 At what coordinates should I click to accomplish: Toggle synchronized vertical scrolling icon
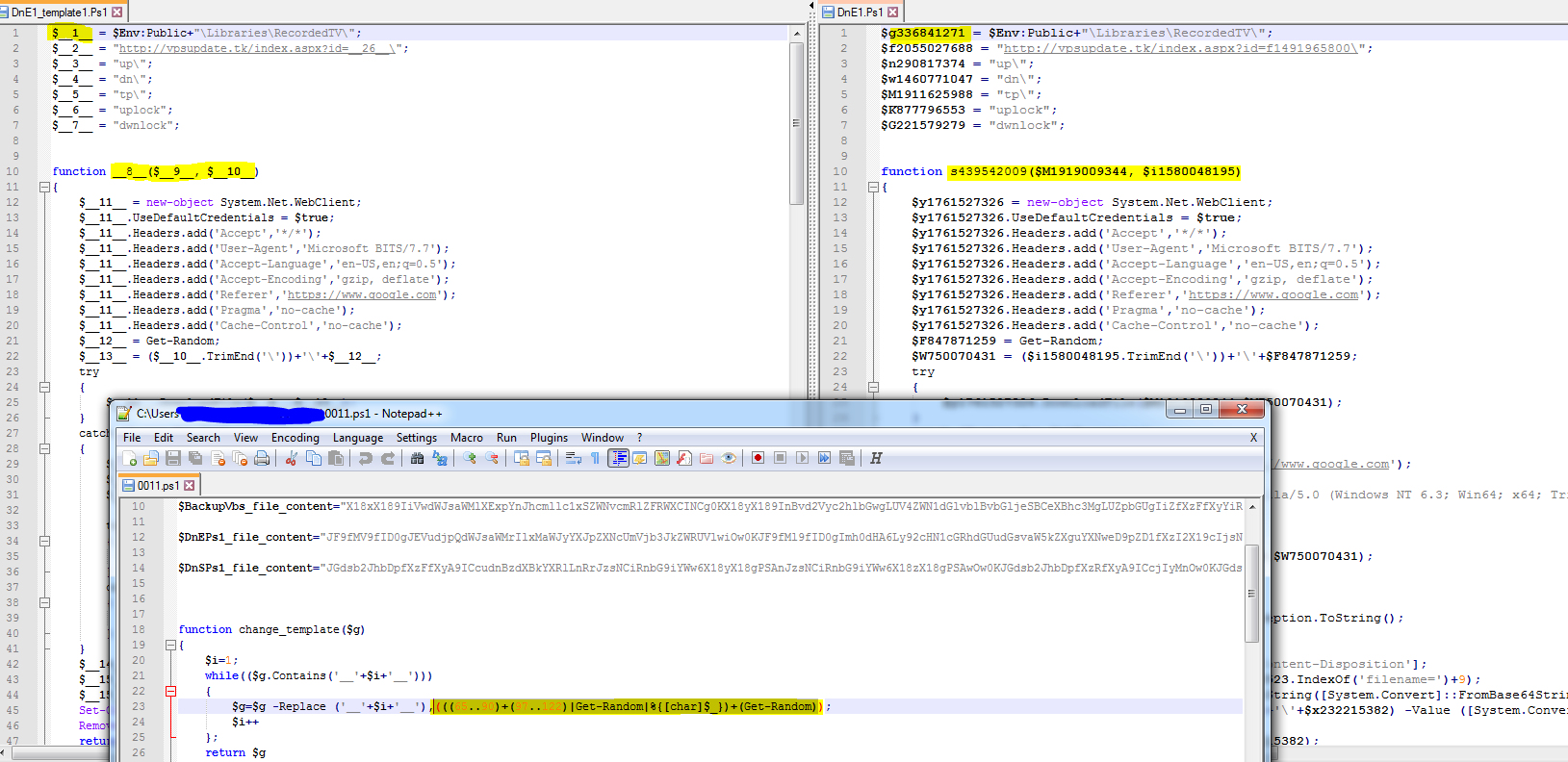click(522, 458)
